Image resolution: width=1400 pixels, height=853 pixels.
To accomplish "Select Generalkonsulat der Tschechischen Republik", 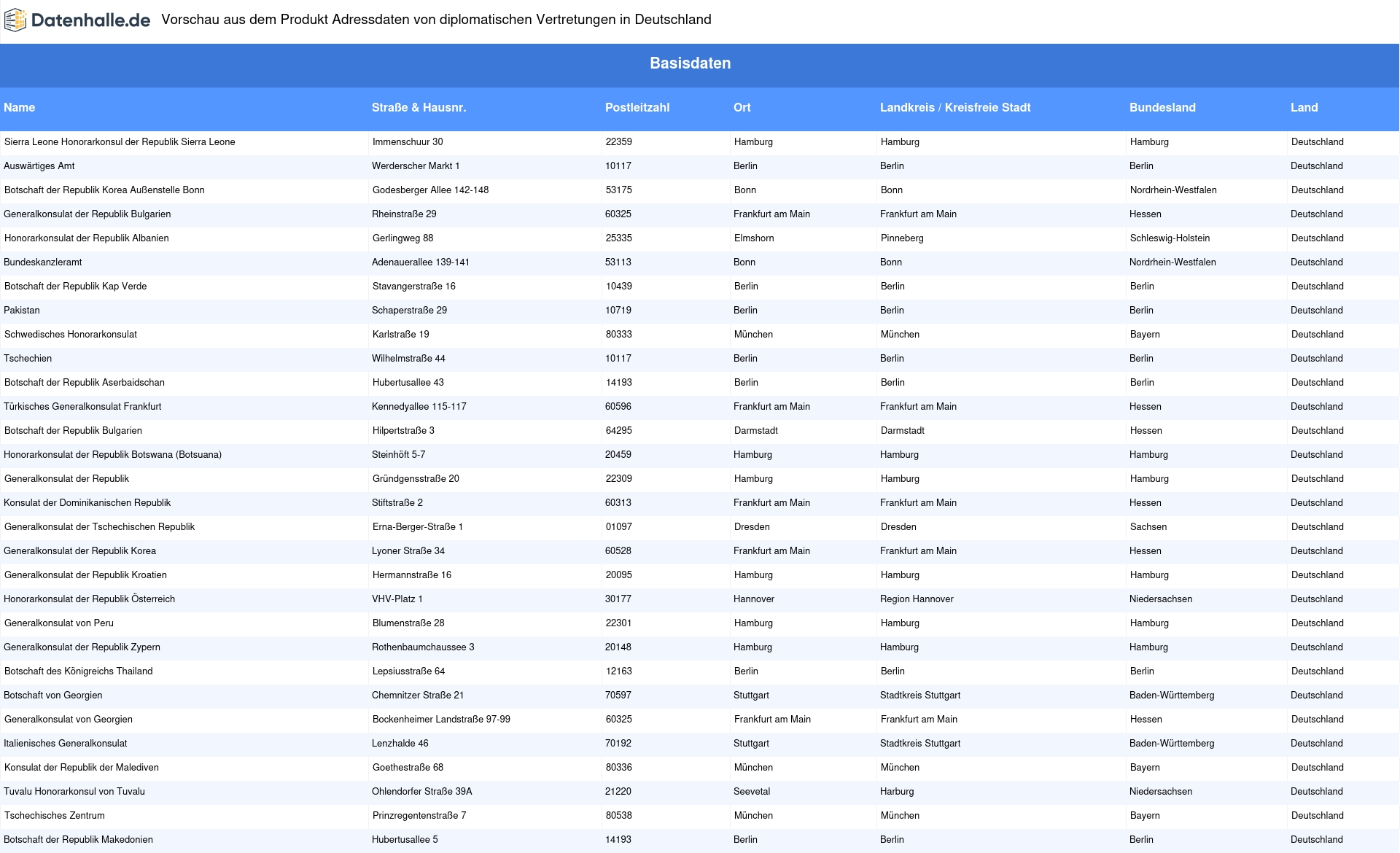I will [x=100, y=526].
